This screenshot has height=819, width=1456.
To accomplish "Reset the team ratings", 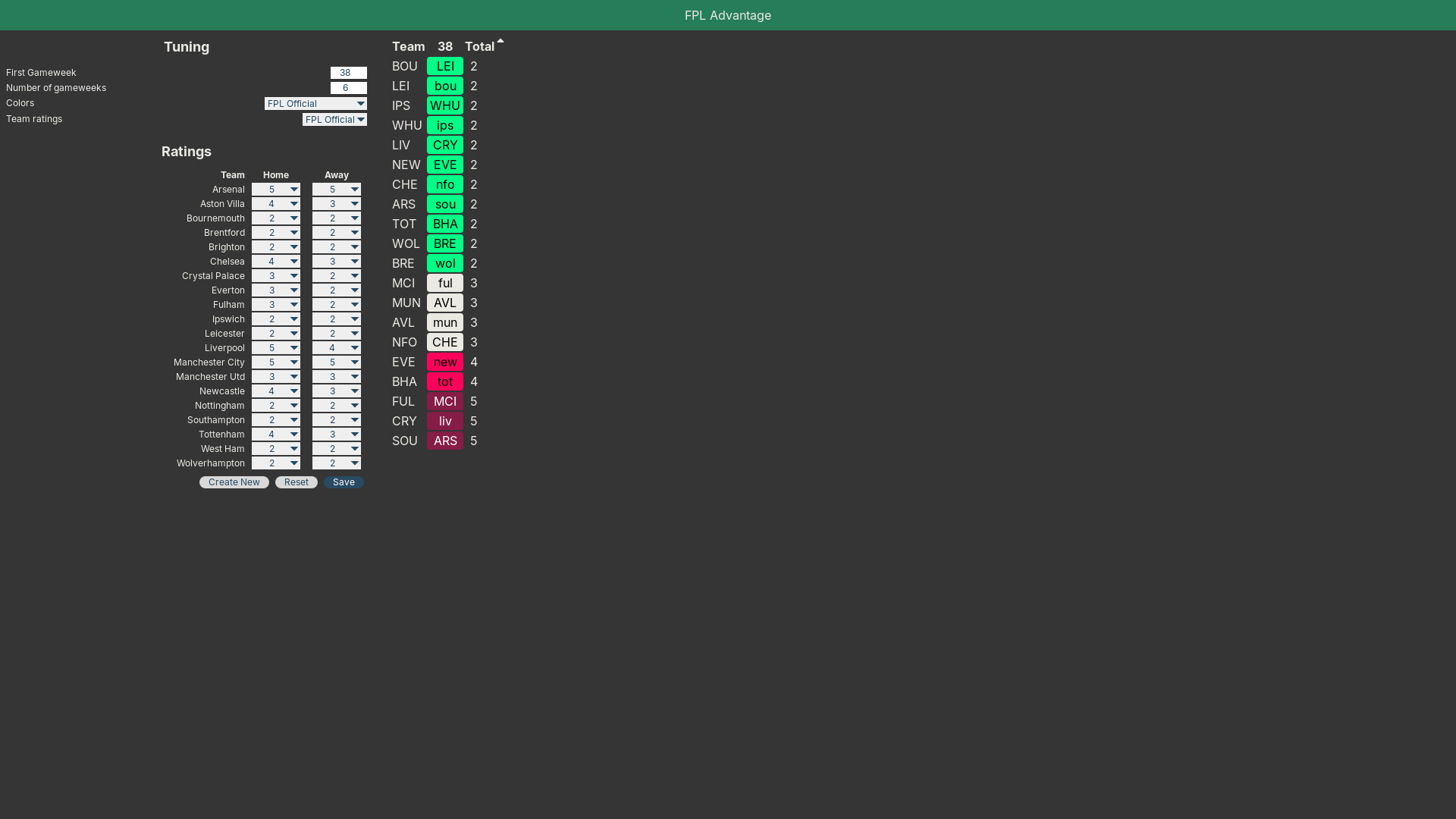I will pos(297,482).
